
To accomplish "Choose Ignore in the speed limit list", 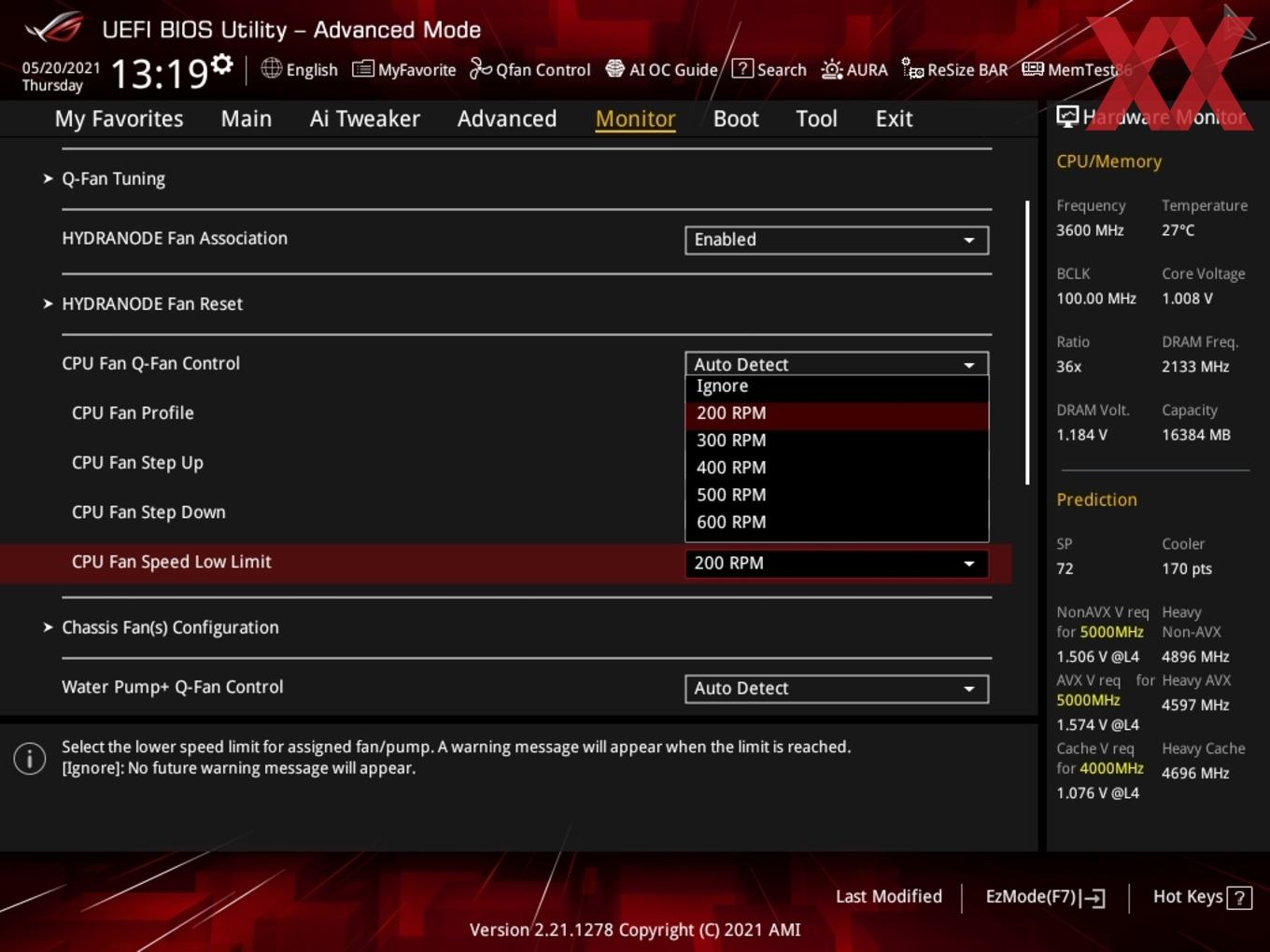I will [837, 386].
